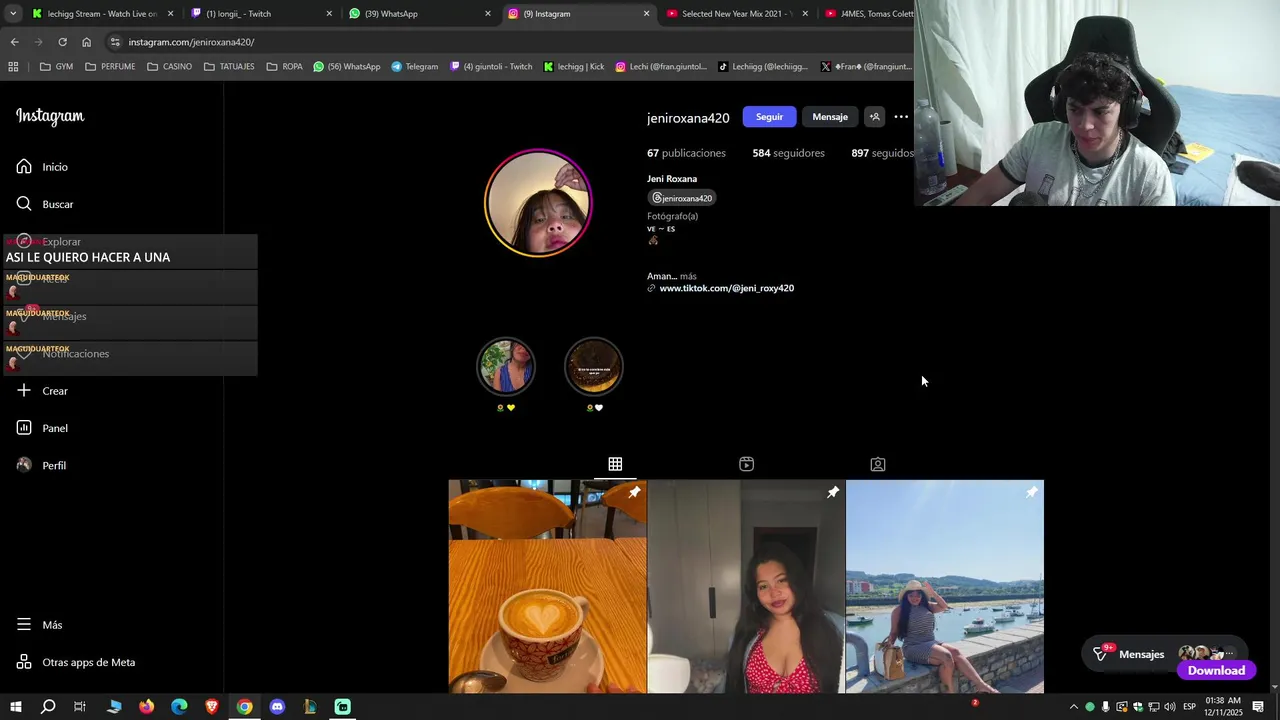Click the Seguir button
The image size is (1280, 720).
(x=769, y=117)
